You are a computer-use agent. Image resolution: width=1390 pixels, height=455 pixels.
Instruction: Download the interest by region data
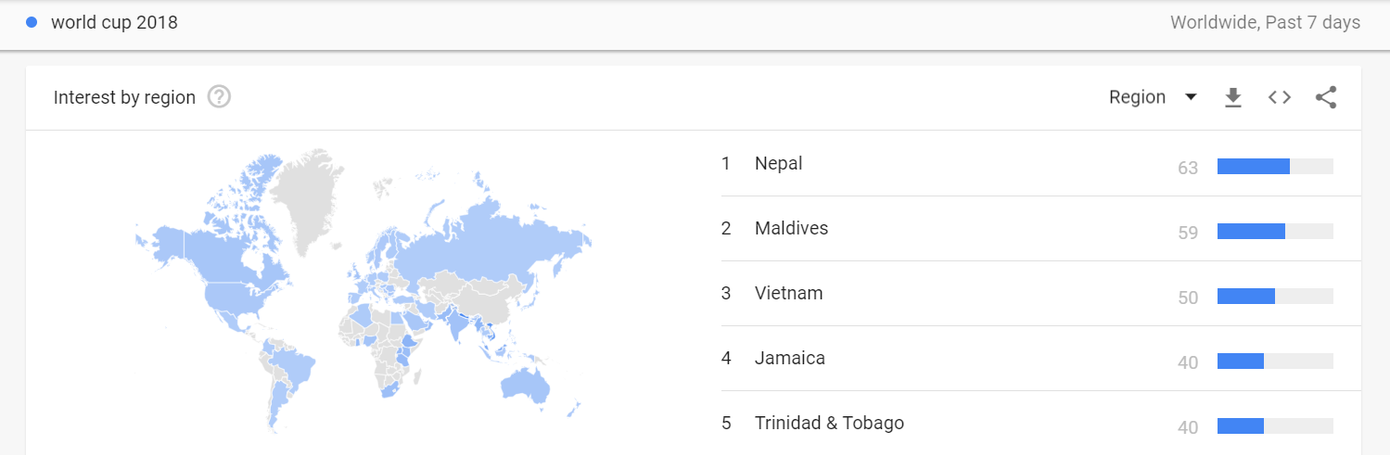coord(1233,97)
